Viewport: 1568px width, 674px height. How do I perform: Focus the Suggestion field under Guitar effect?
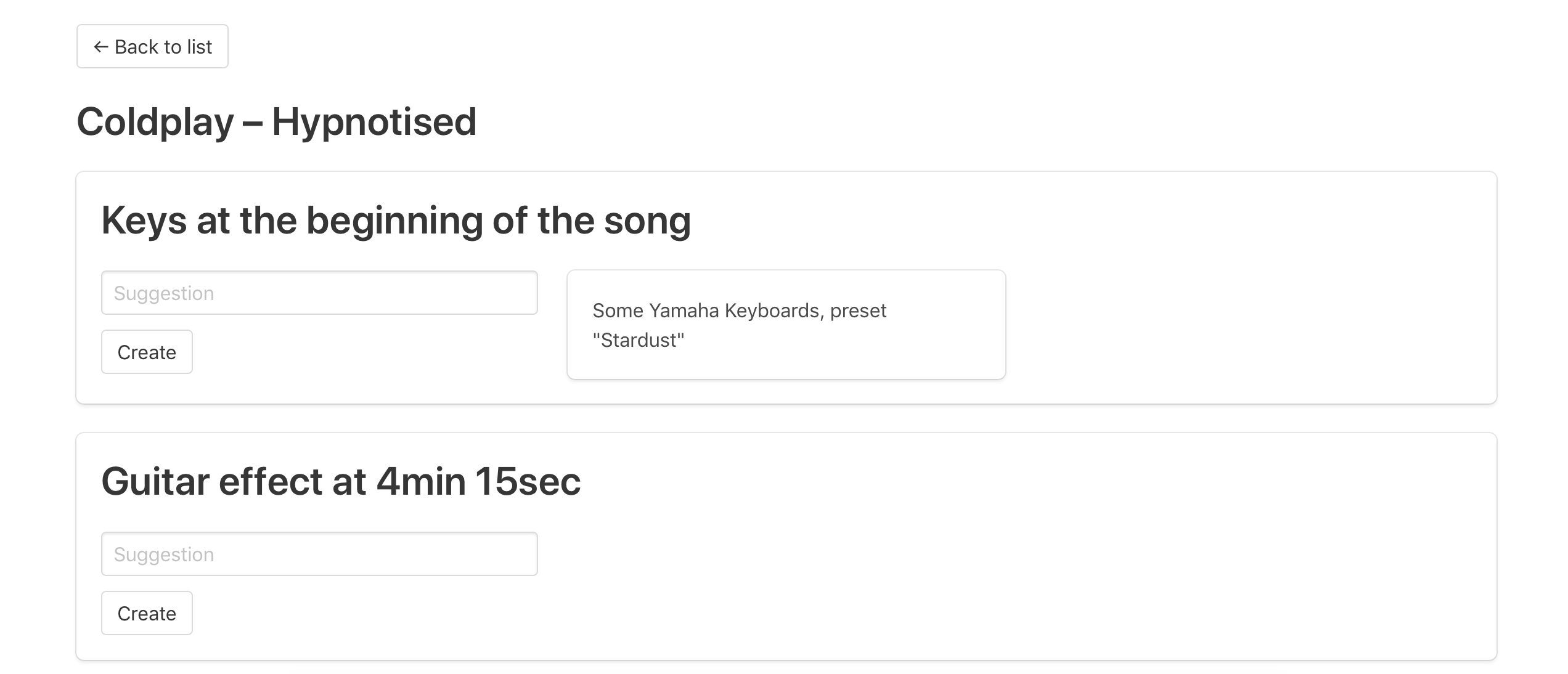pos(319,554)
